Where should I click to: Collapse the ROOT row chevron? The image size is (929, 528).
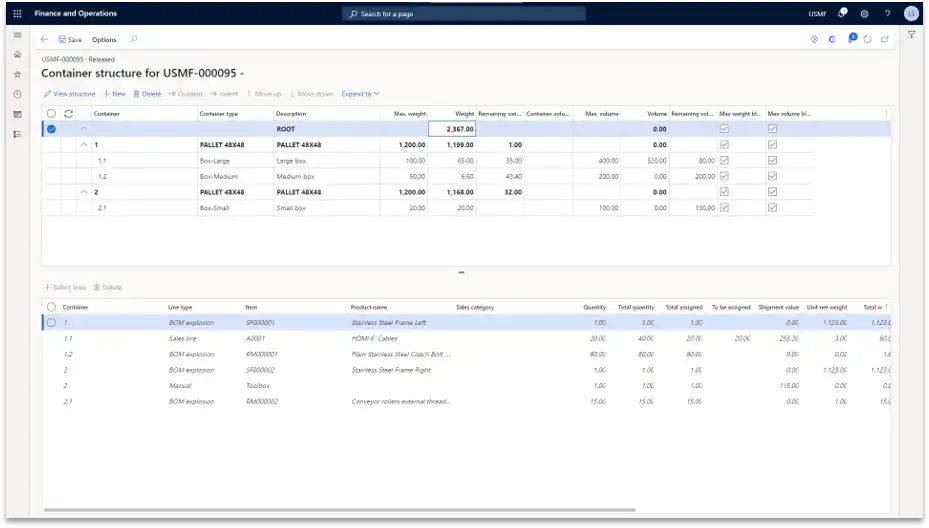click(x=84, y=129)
